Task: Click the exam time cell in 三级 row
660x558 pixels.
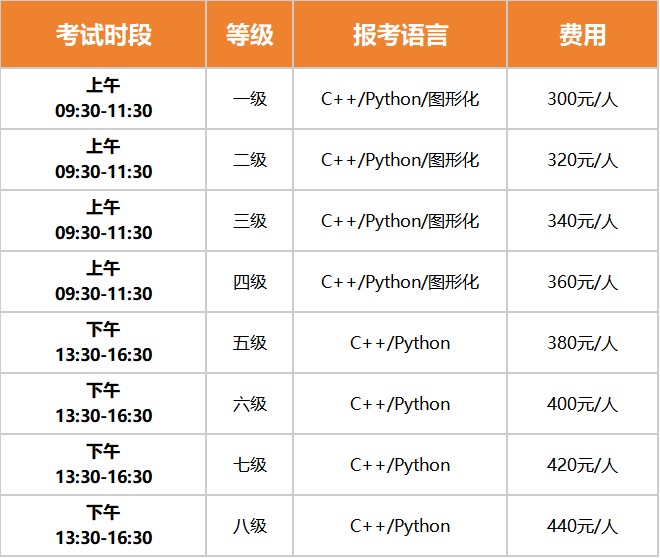Action: tap(104, 221)
